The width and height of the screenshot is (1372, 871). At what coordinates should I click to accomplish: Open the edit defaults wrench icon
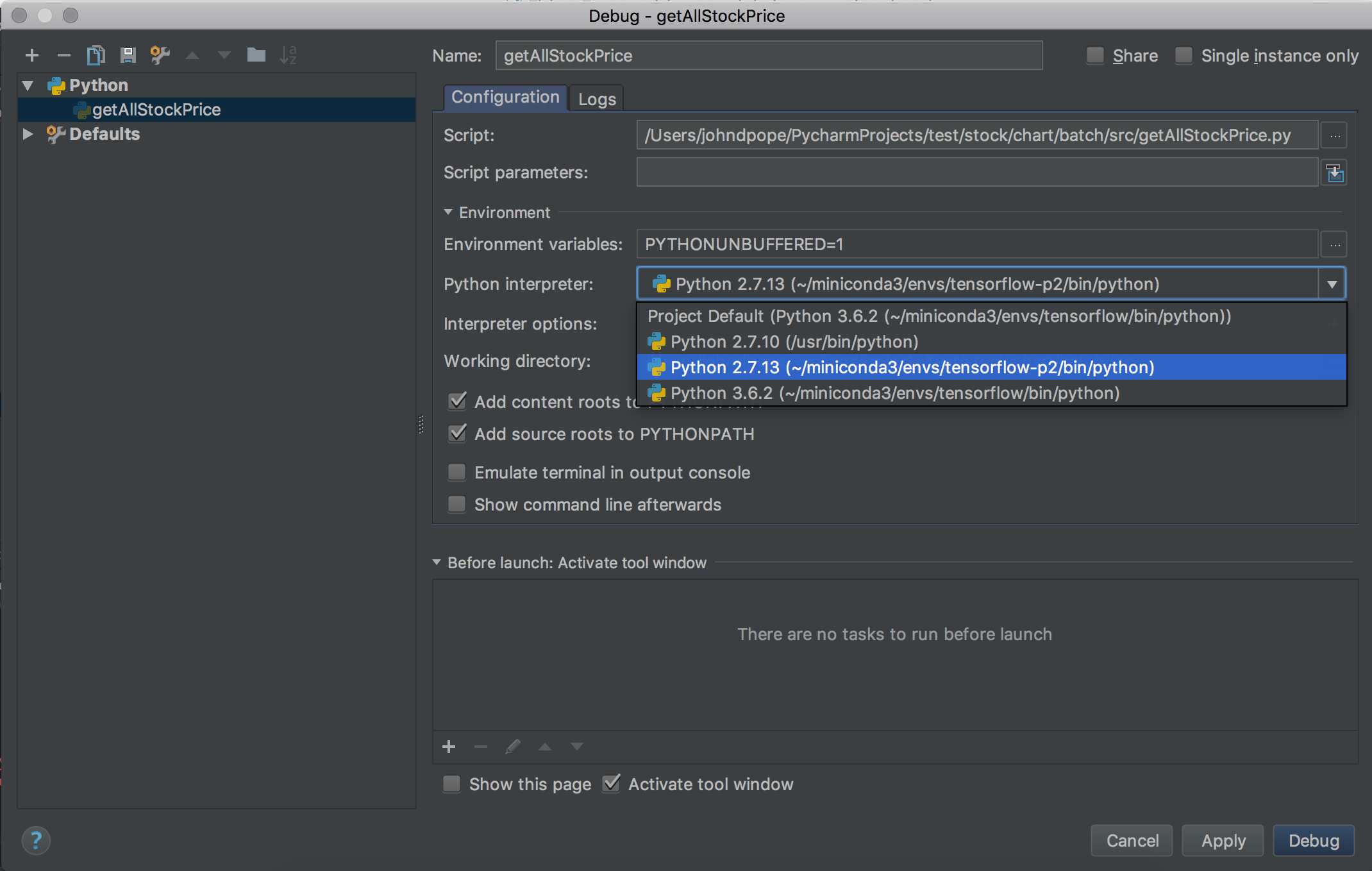tap(160, 55)
